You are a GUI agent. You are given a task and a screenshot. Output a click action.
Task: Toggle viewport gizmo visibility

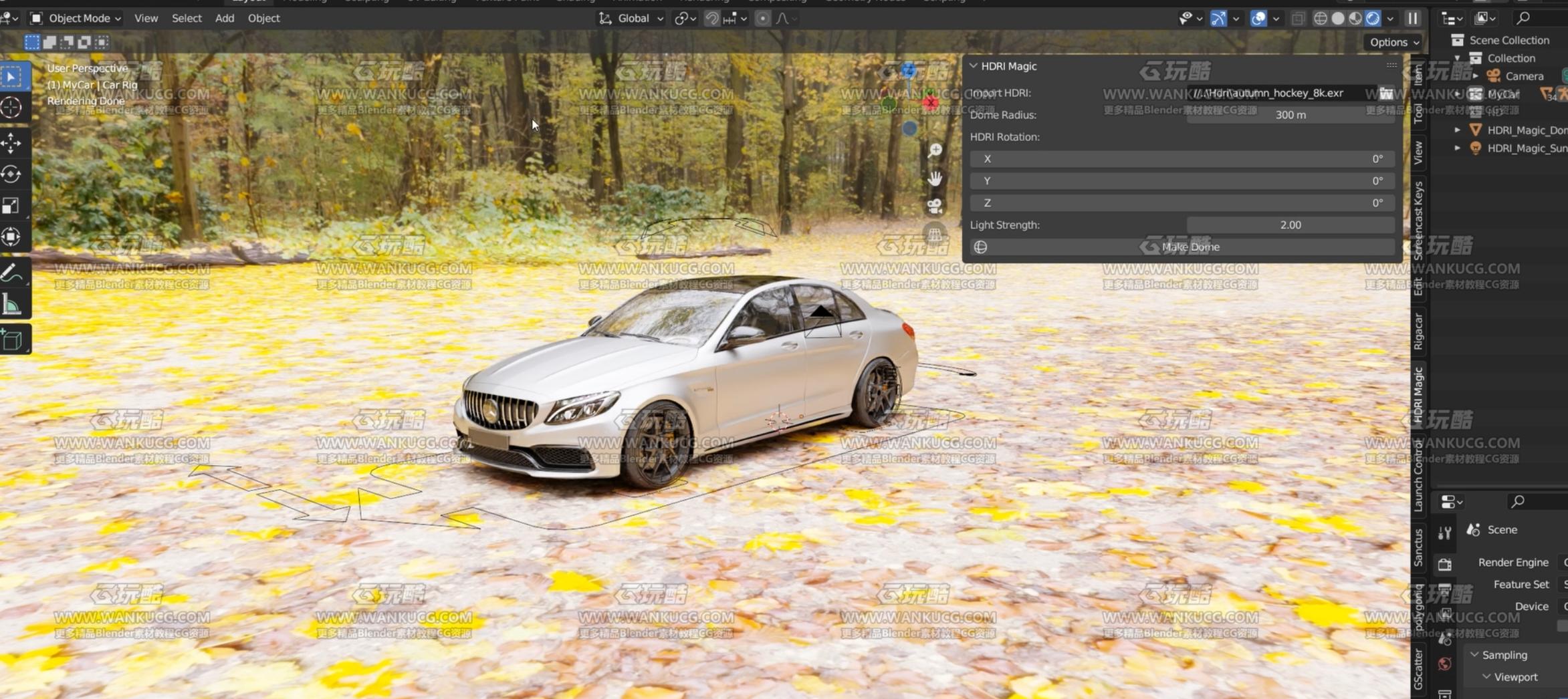(x=1219, y=19)
